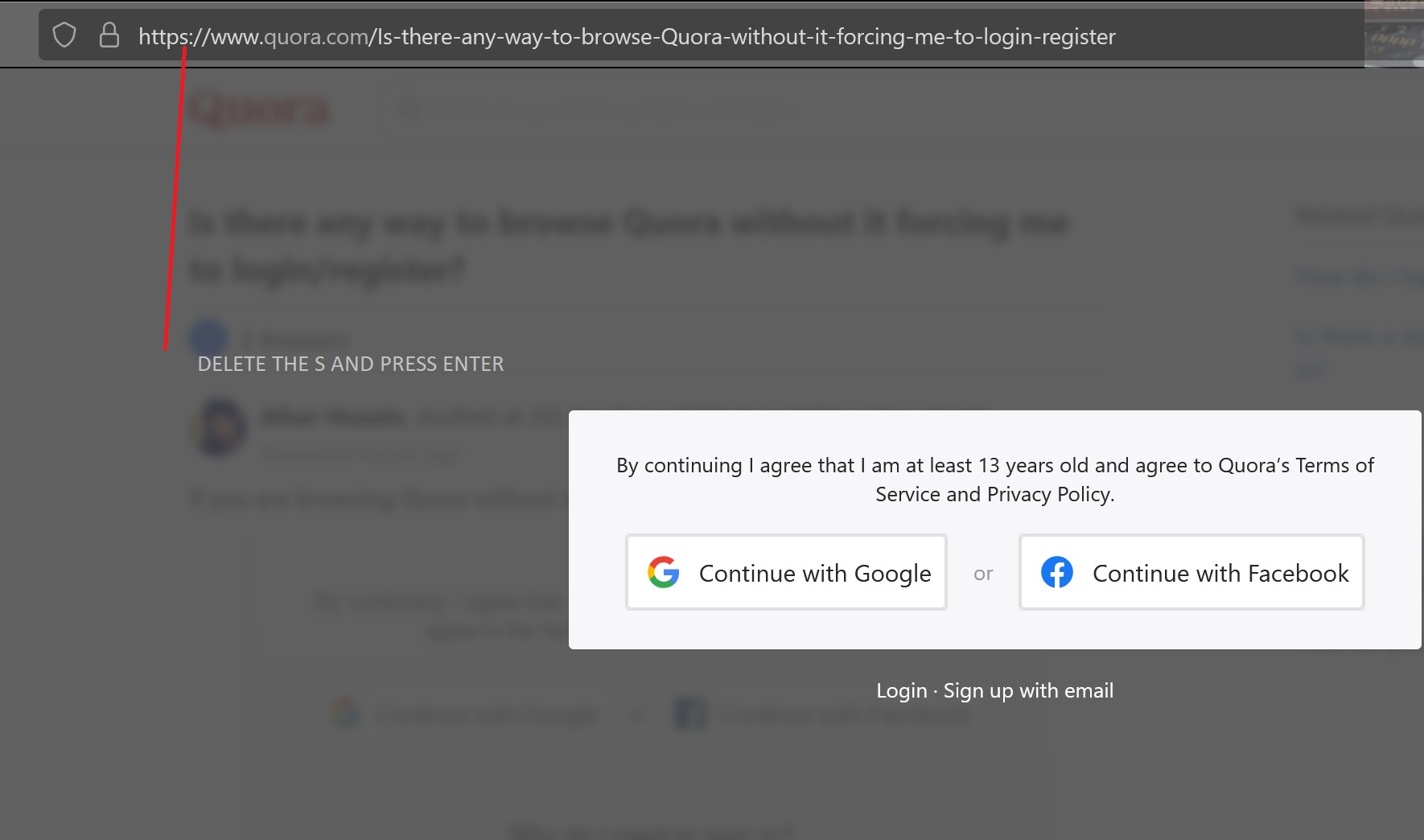Click the blurred Quora logo
The width and height of the screenshot is (1424, 840).
[x=259, y=110]
